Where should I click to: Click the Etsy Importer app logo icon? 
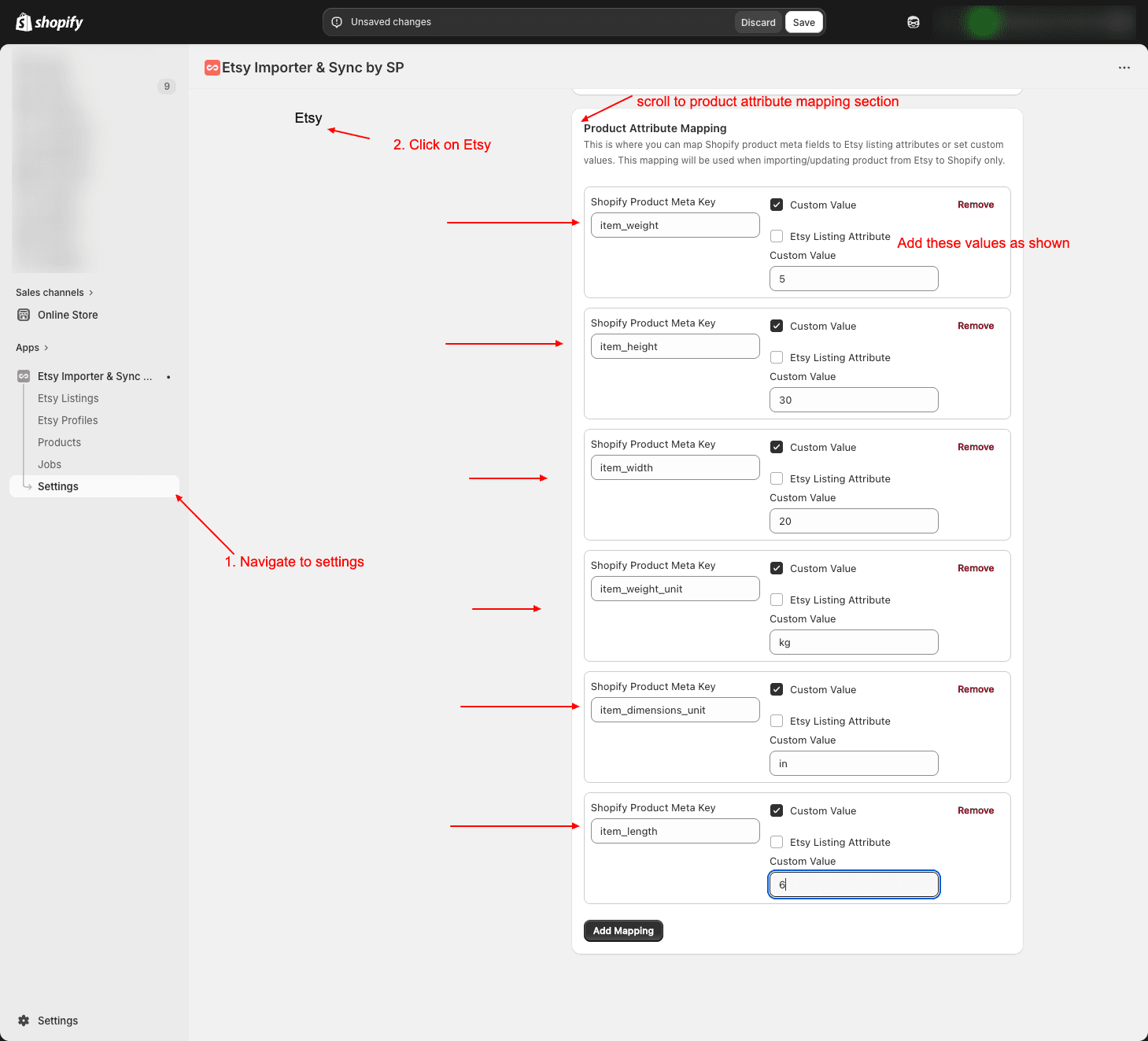point(212,68)
